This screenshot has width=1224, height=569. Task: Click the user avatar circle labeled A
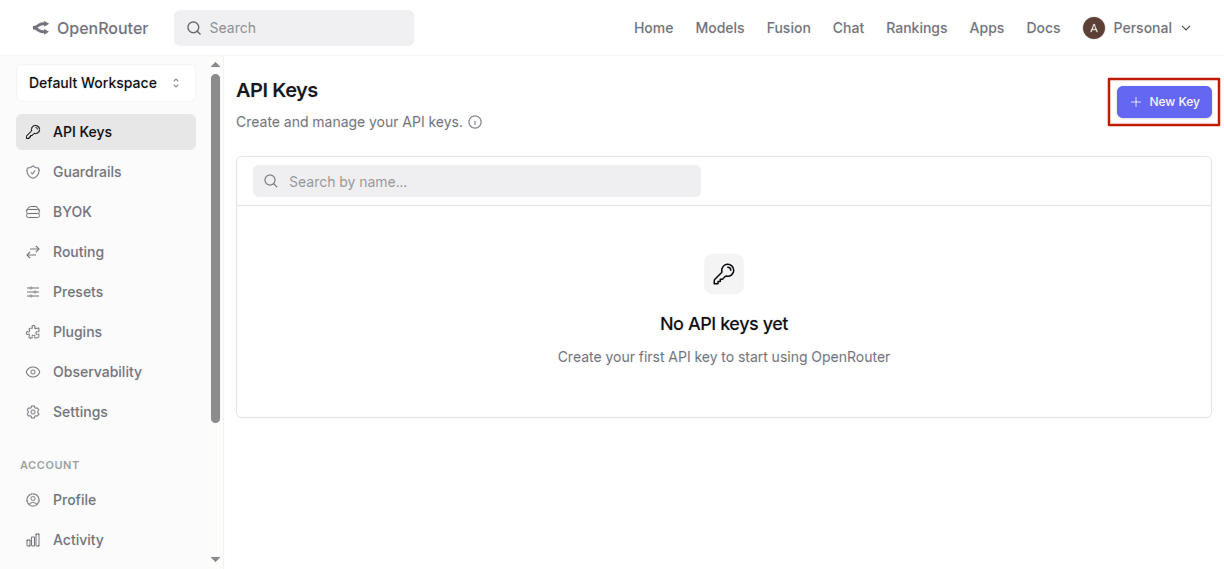1093,28
